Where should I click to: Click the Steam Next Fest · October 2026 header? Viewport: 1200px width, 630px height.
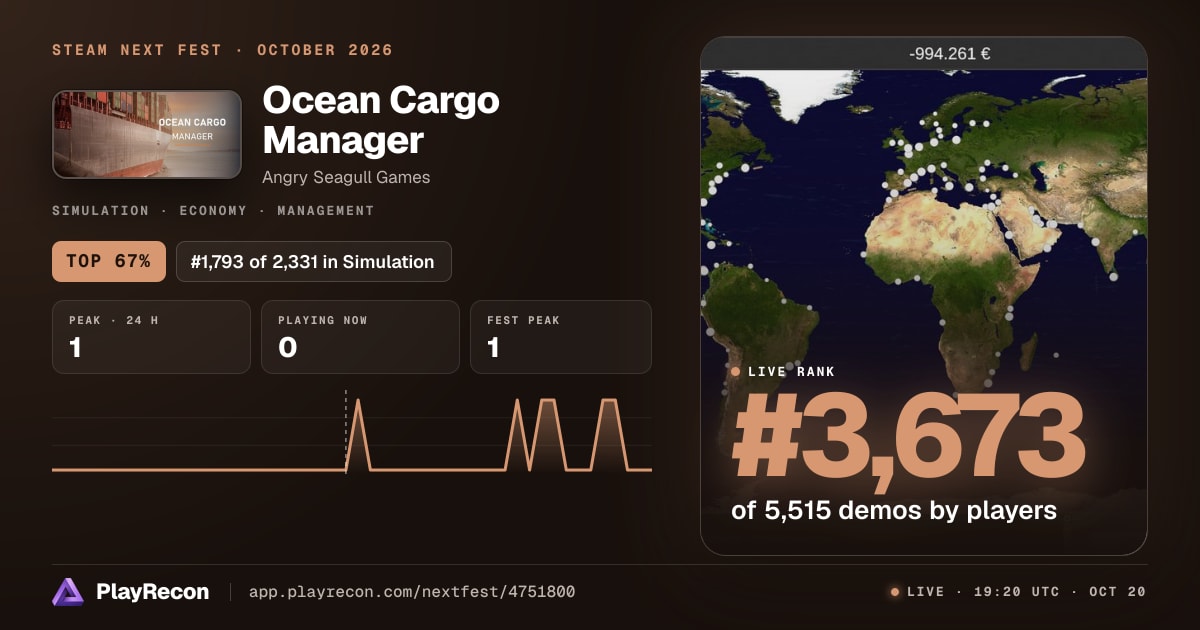pos(222,50)
